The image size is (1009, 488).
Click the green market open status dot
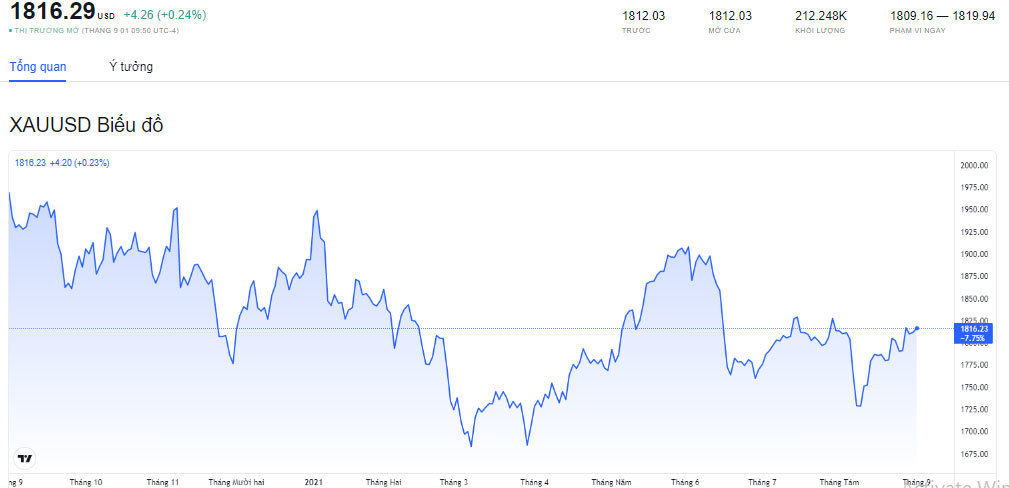10,31
